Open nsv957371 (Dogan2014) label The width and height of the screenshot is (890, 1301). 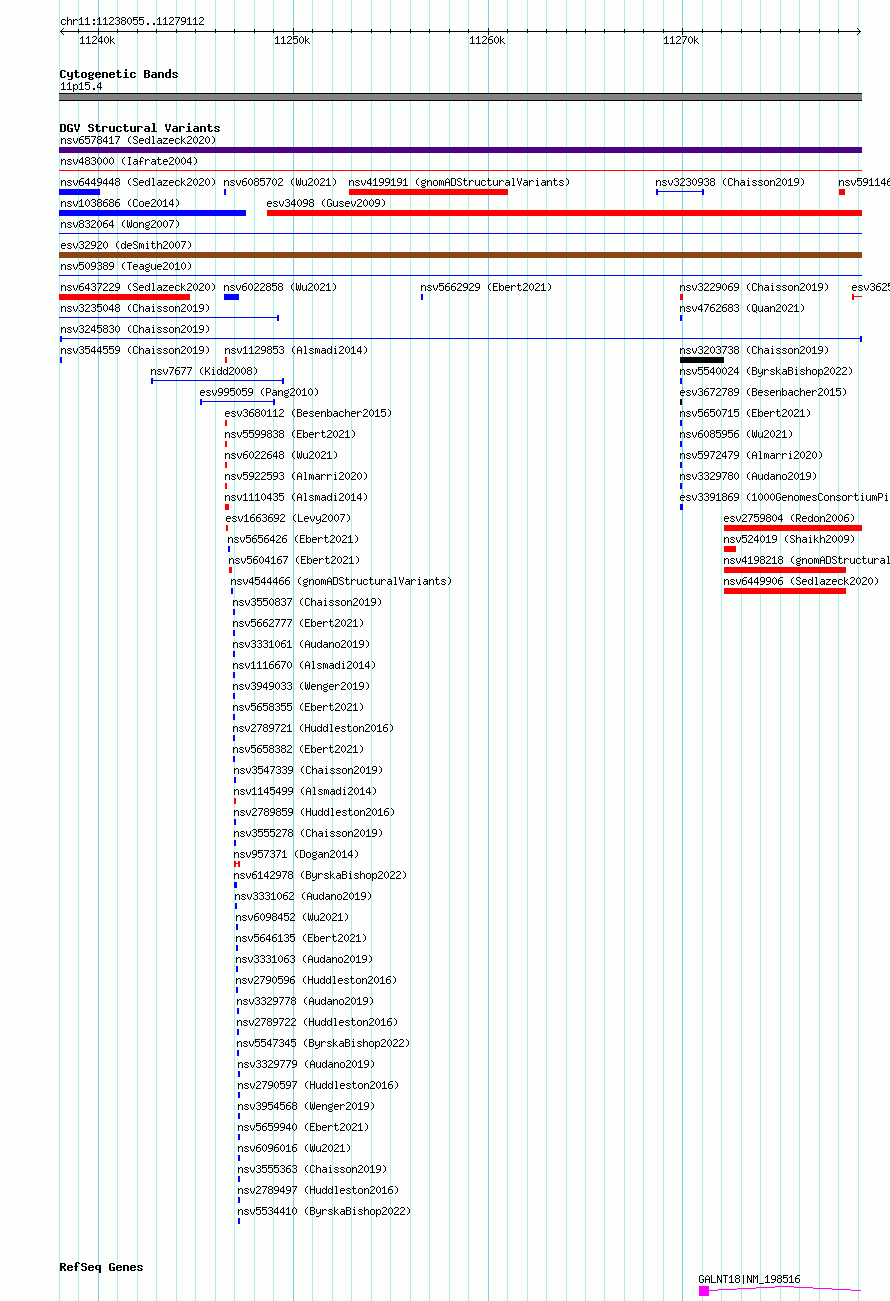[x=296, y=854]
